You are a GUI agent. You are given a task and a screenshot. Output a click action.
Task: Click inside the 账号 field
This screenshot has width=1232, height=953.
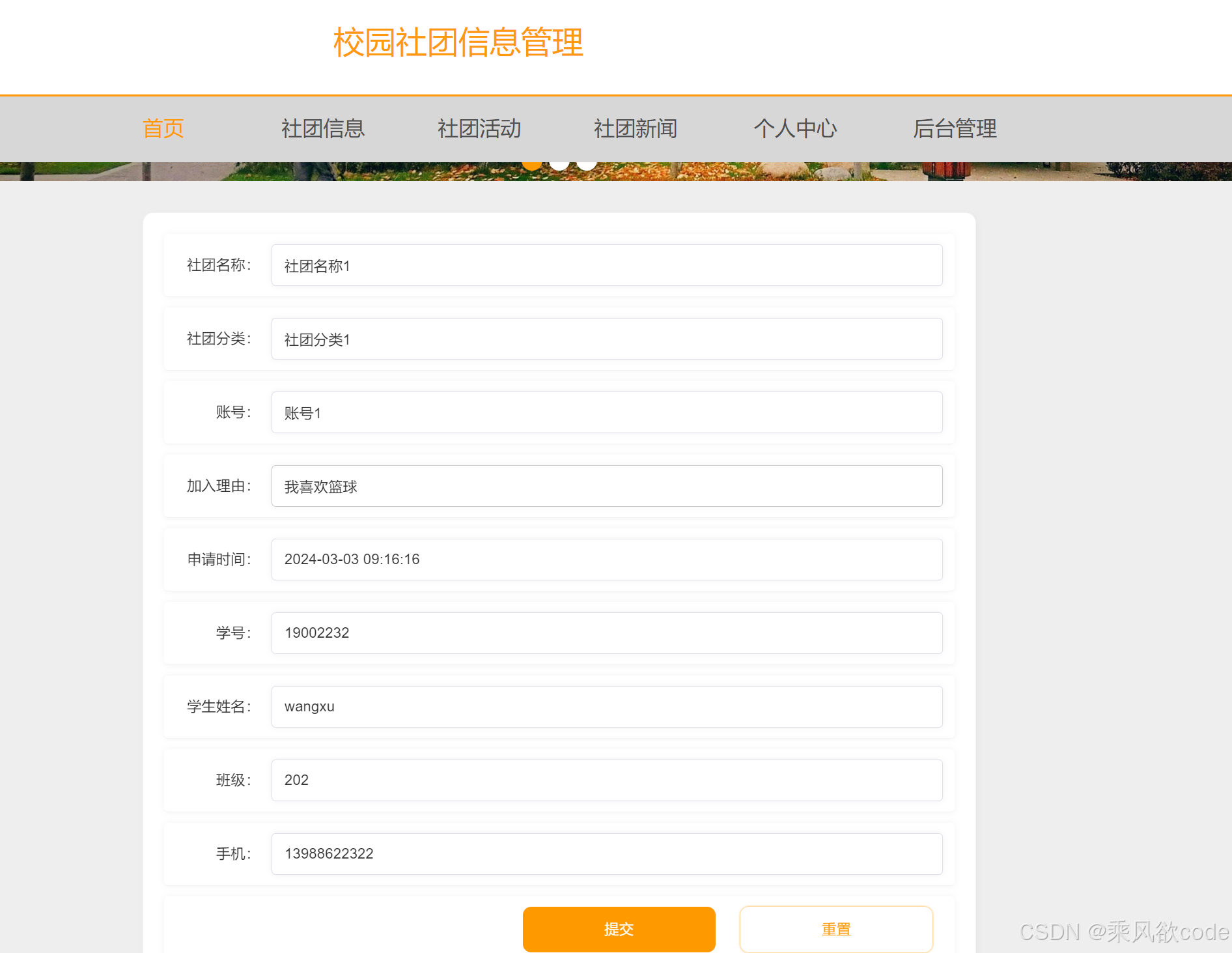tap(606, 412)
